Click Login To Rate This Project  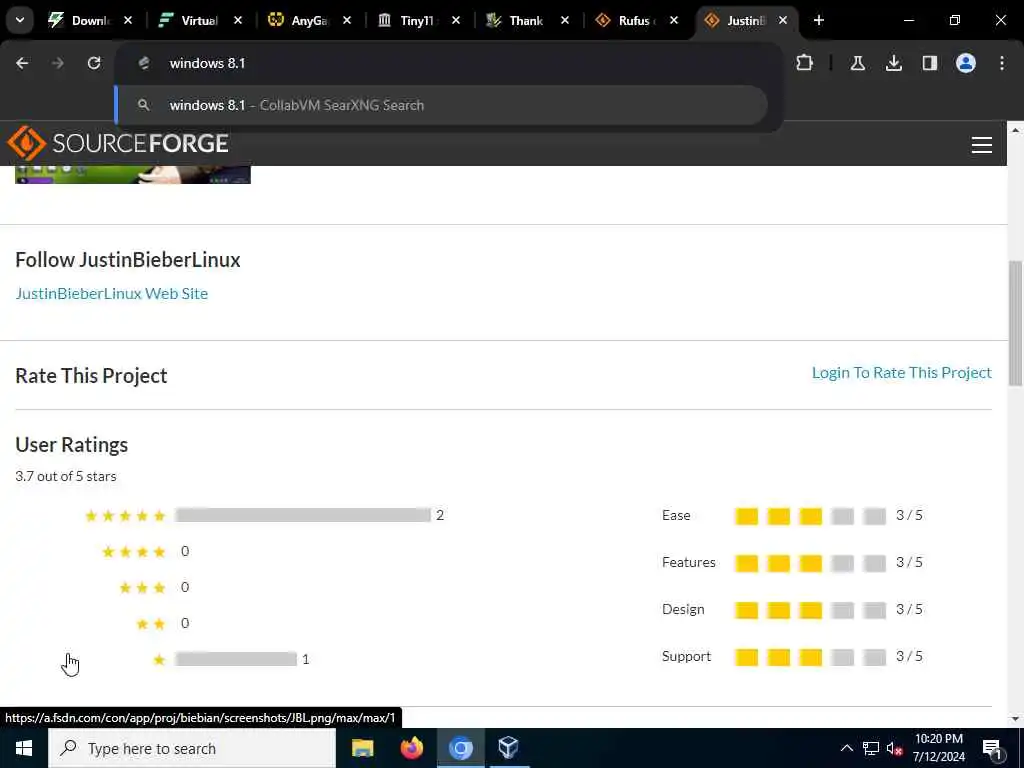point(901,372)
